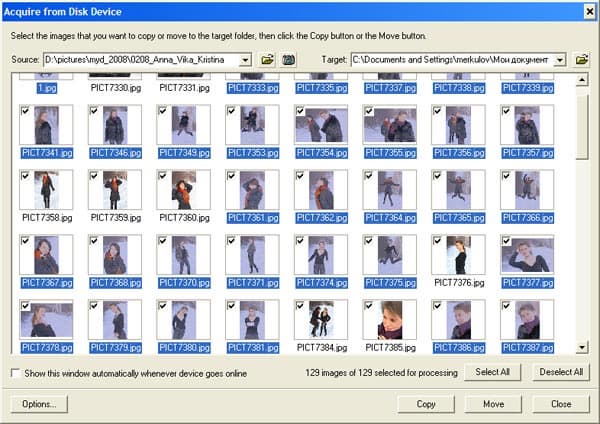
Task: Select the PICT7361.jpg thumbnail
Action: [253, 190]
